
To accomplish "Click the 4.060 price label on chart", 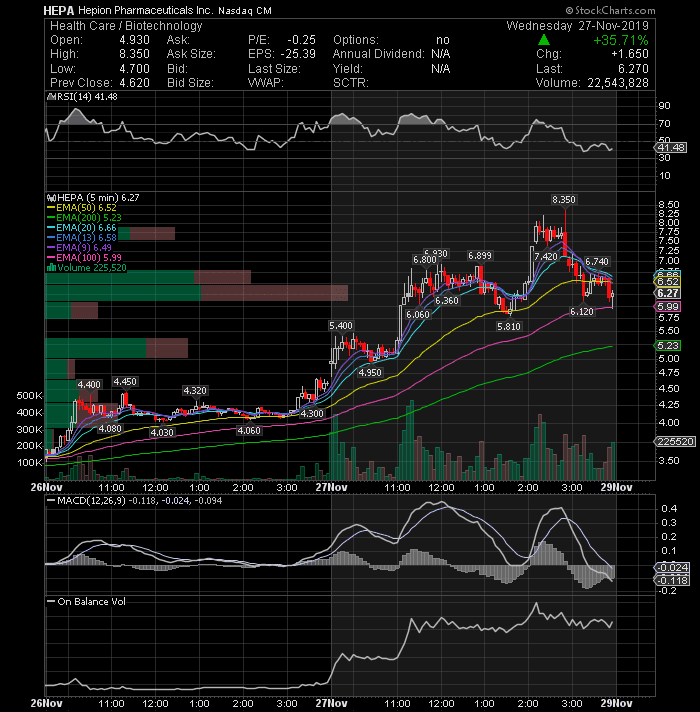I will [249, 431].
